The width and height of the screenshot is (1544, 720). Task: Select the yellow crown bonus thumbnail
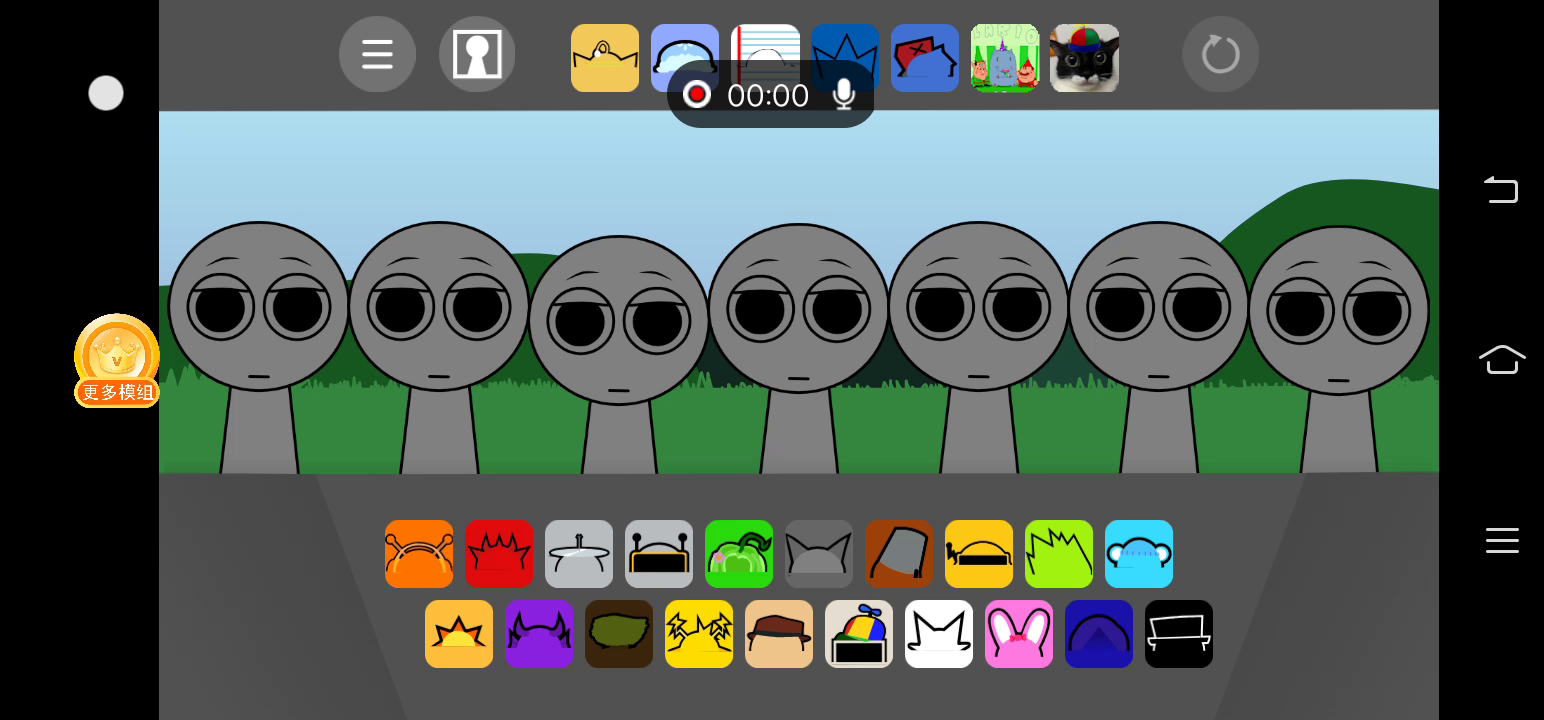(x=605, y=58)
